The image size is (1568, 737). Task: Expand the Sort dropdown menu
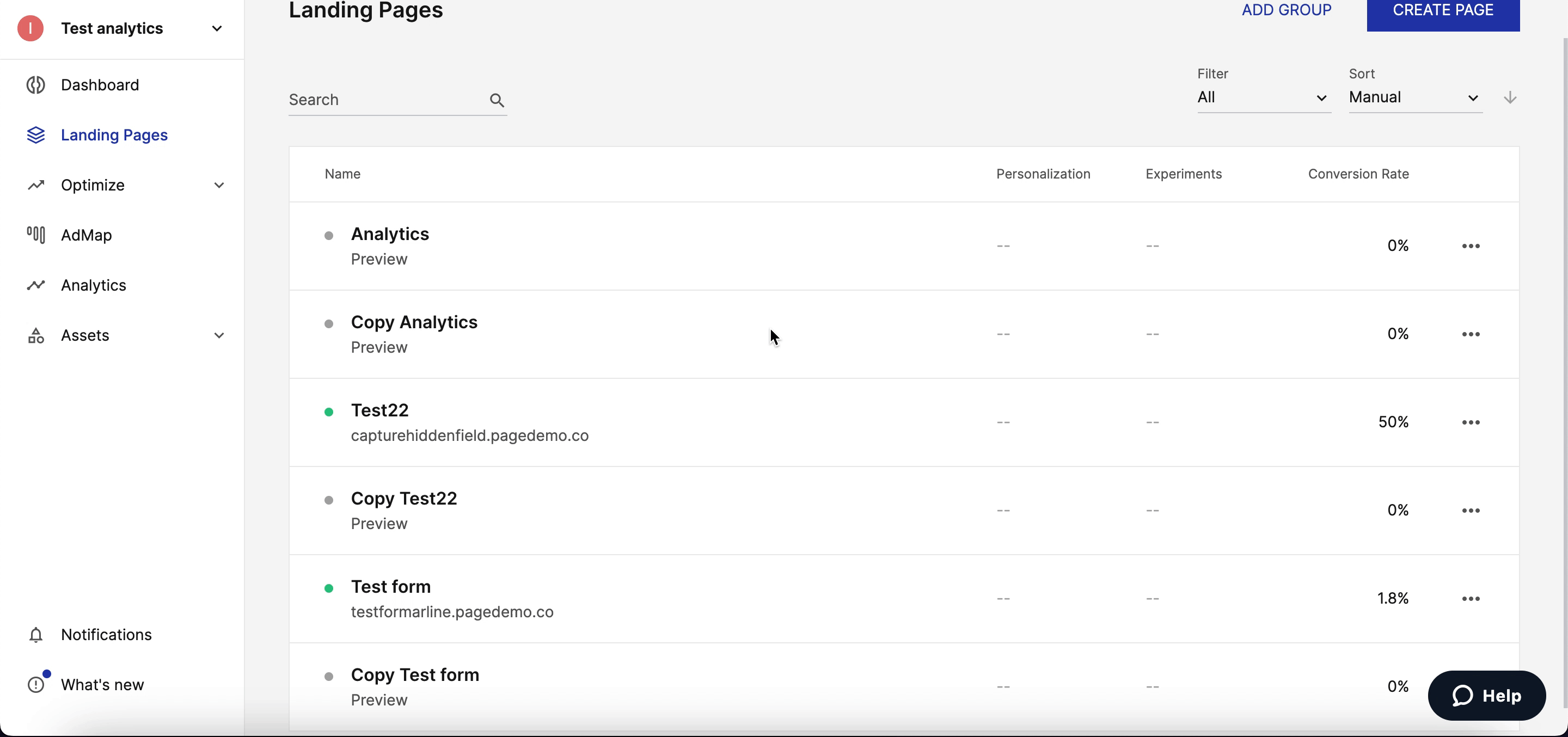pyautogui.click(x=1415, y=97)
